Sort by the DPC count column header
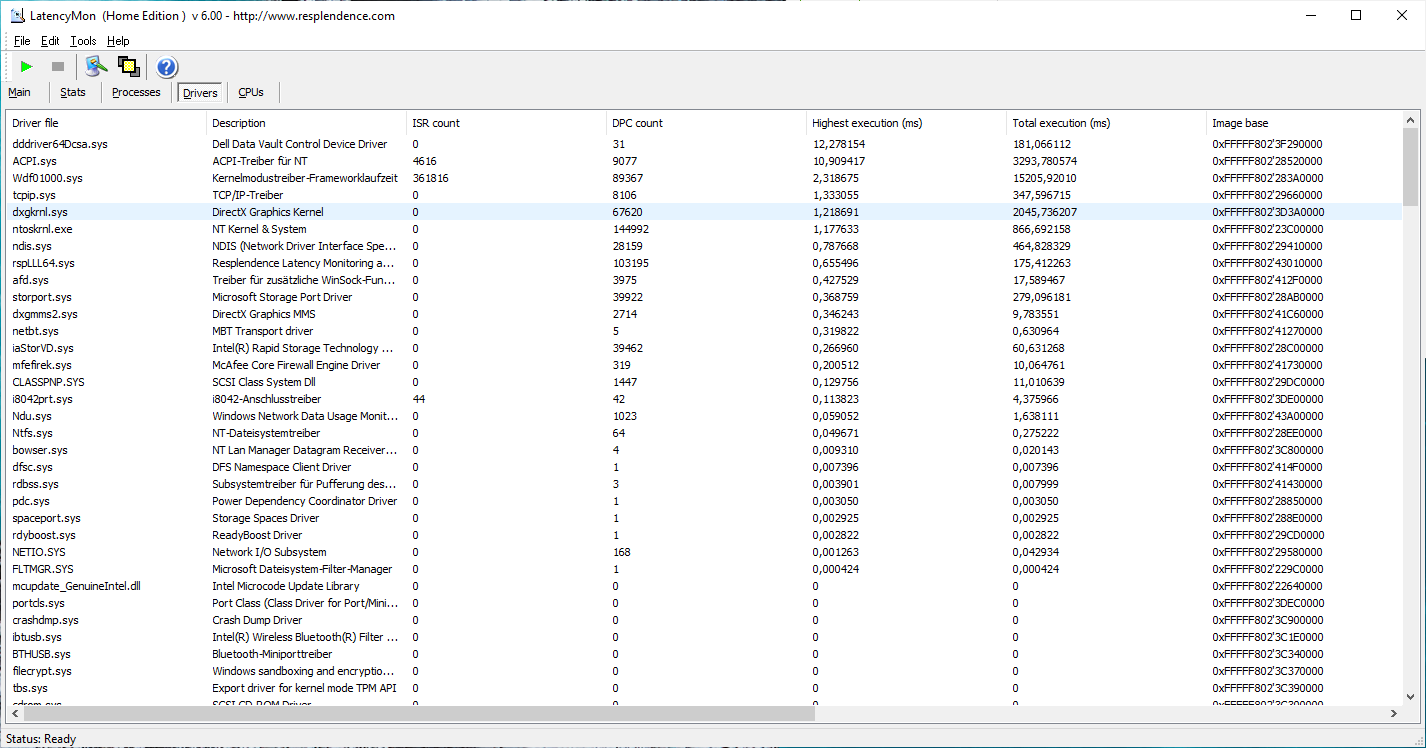This screenshot has height=748, width=1426. (x=707, y=123)
